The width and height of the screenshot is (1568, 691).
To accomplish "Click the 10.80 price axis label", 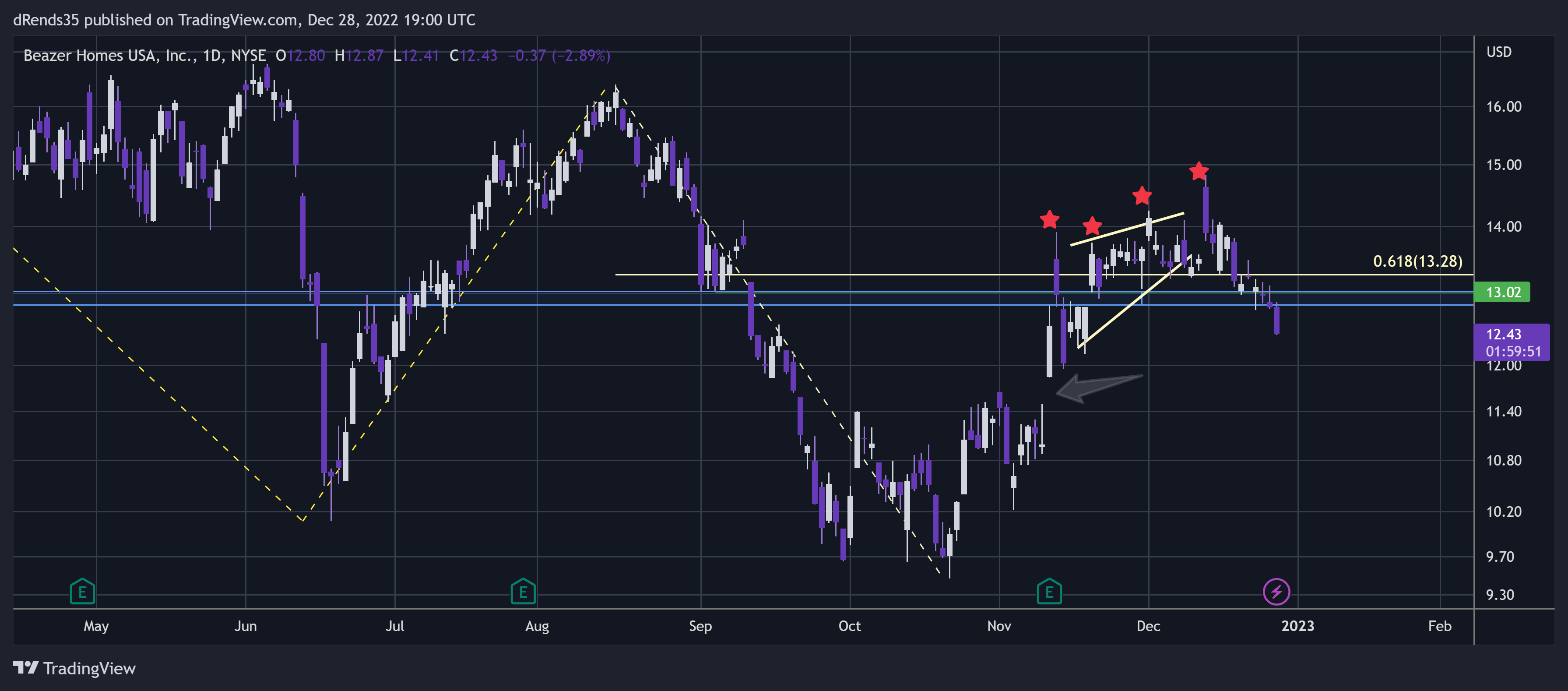I will coord(1504,460).
